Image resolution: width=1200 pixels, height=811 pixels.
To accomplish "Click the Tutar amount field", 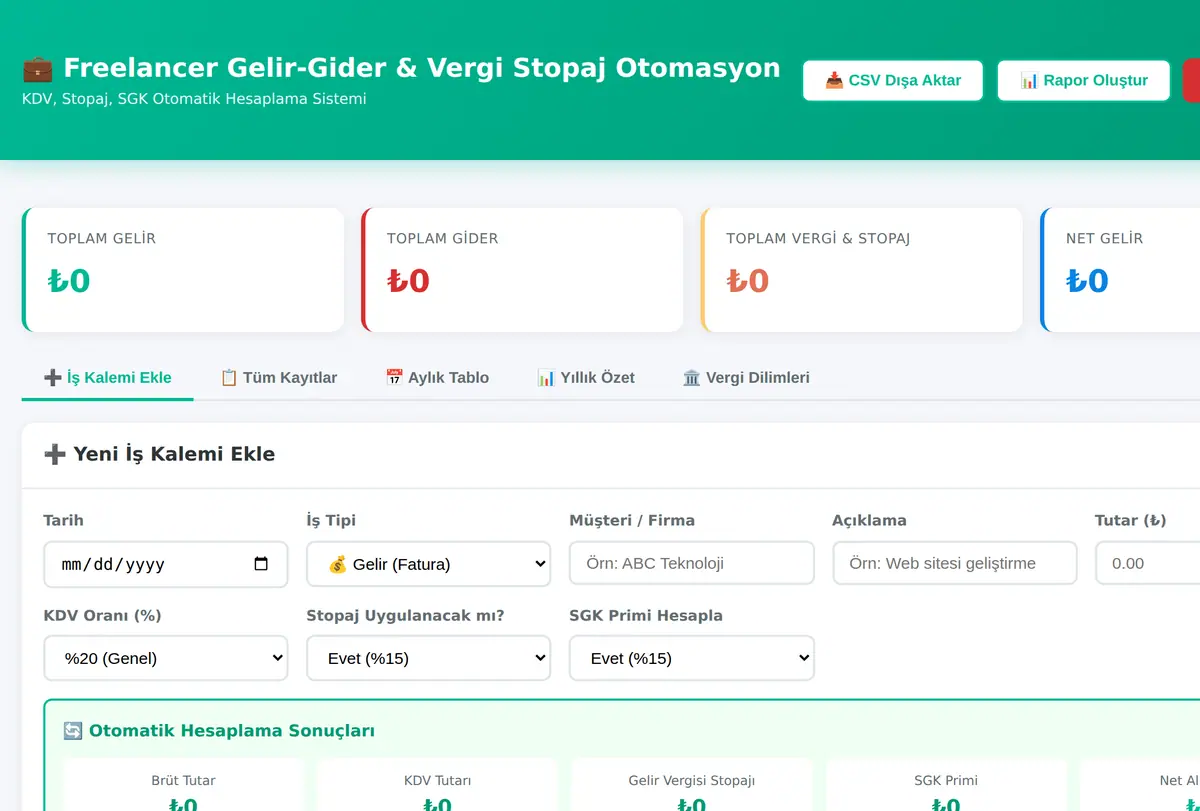I will 1148,563.
